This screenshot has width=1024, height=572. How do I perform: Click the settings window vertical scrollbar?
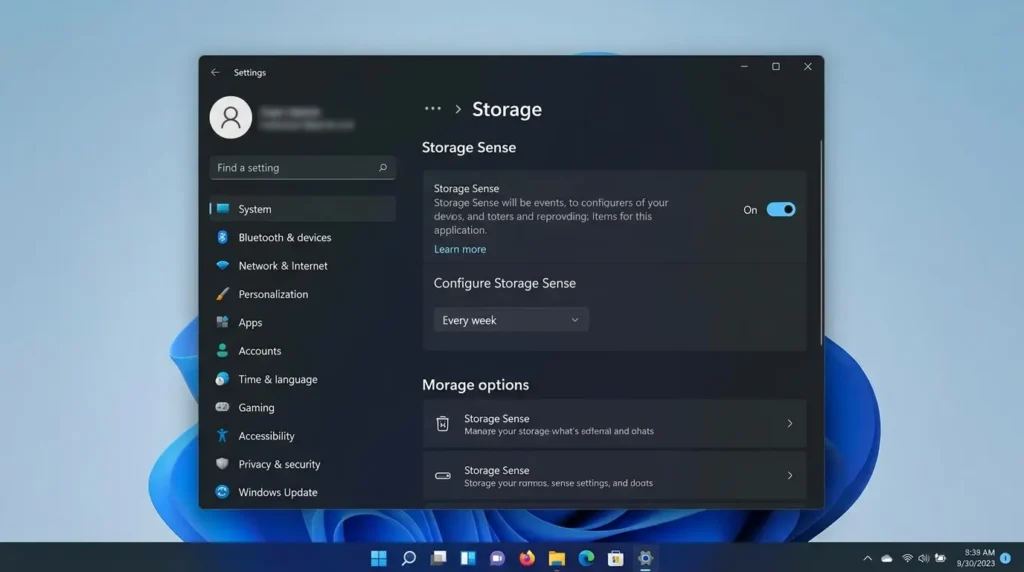pyautogui.click(x=821, y=242)
